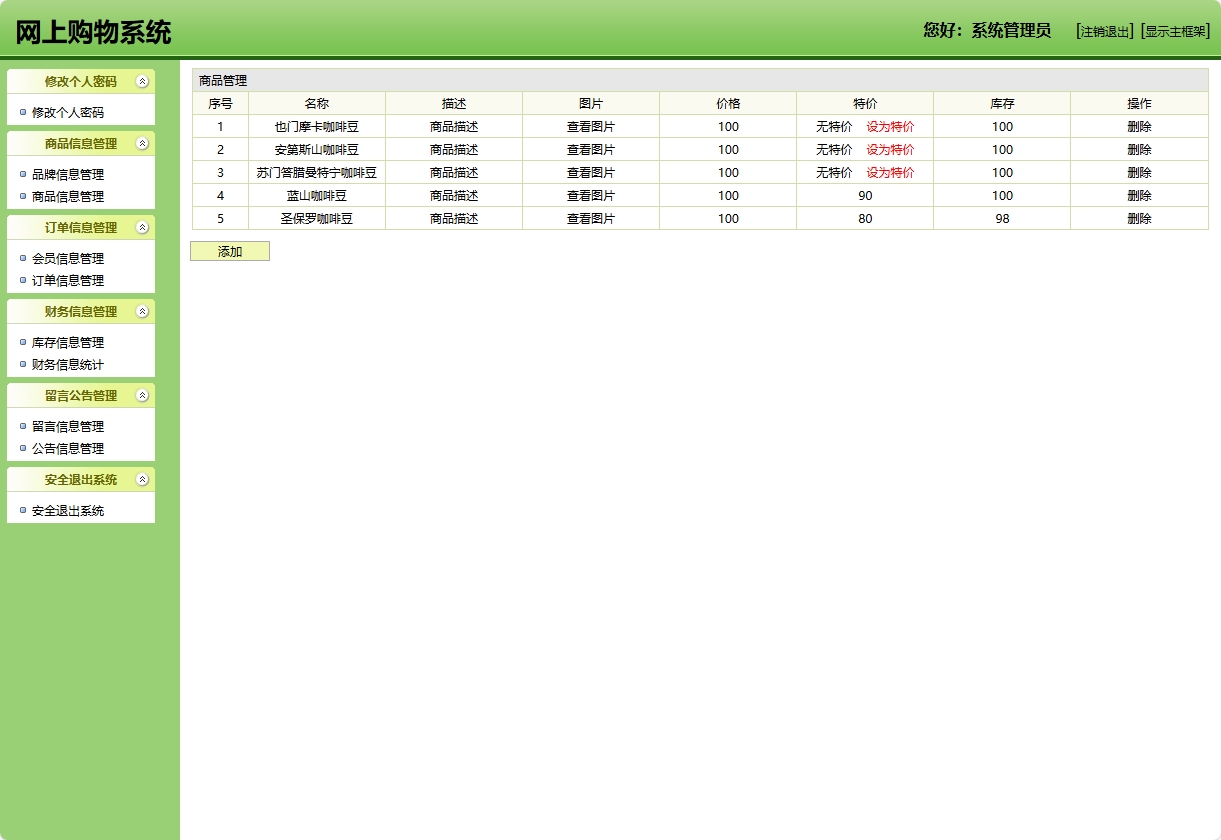Click the 无特价 text for 安第斯山咖啡豆
This screenshot has height=840, width=1221.
pos(834,149)
